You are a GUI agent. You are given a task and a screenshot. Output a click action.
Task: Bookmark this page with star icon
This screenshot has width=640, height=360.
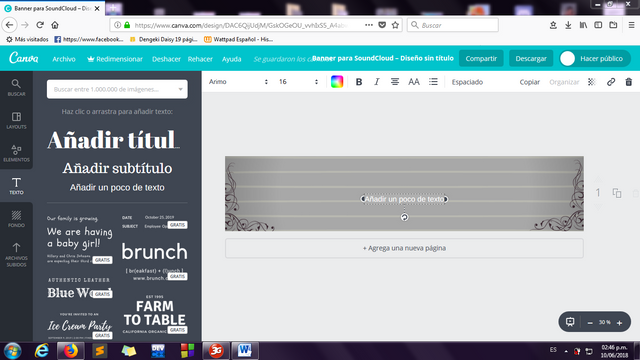(x=395, y=25)
